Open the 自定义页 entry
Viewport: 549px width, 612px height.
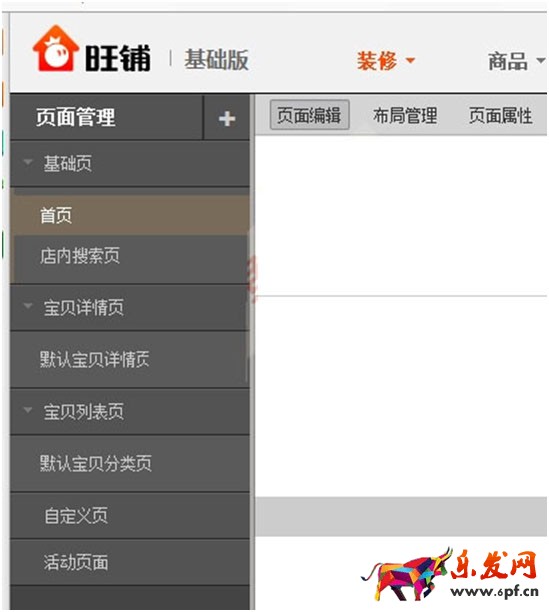tap(130, 516)
